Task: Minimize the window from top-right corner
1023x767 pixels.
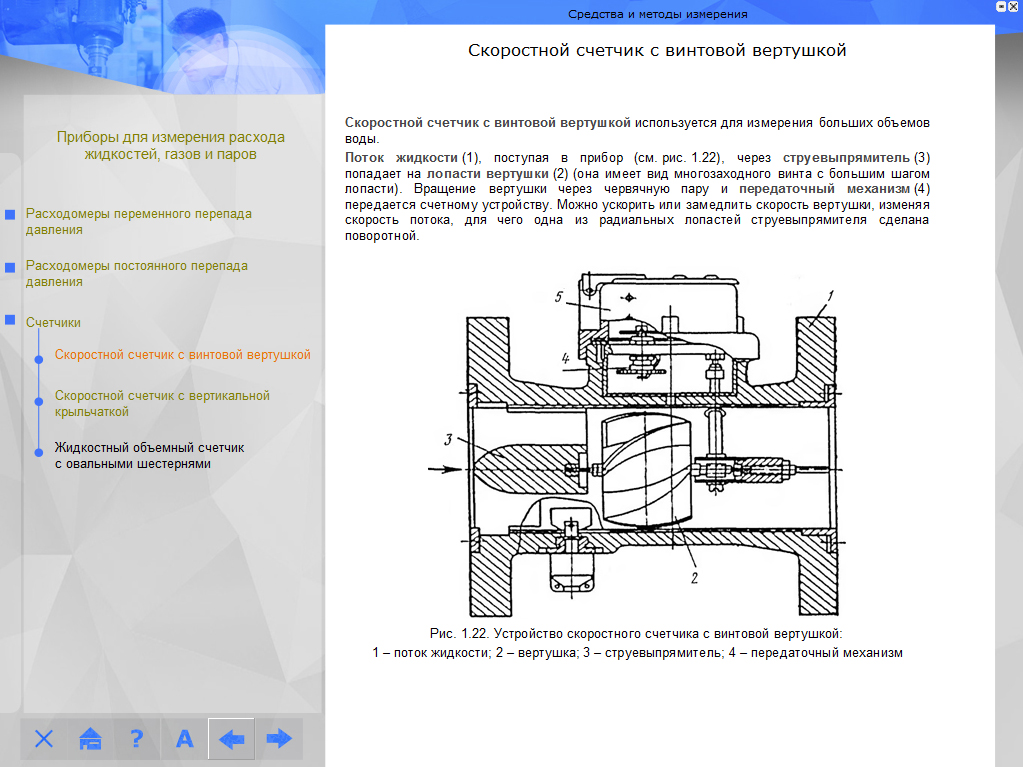Action: pos(1000,6)
